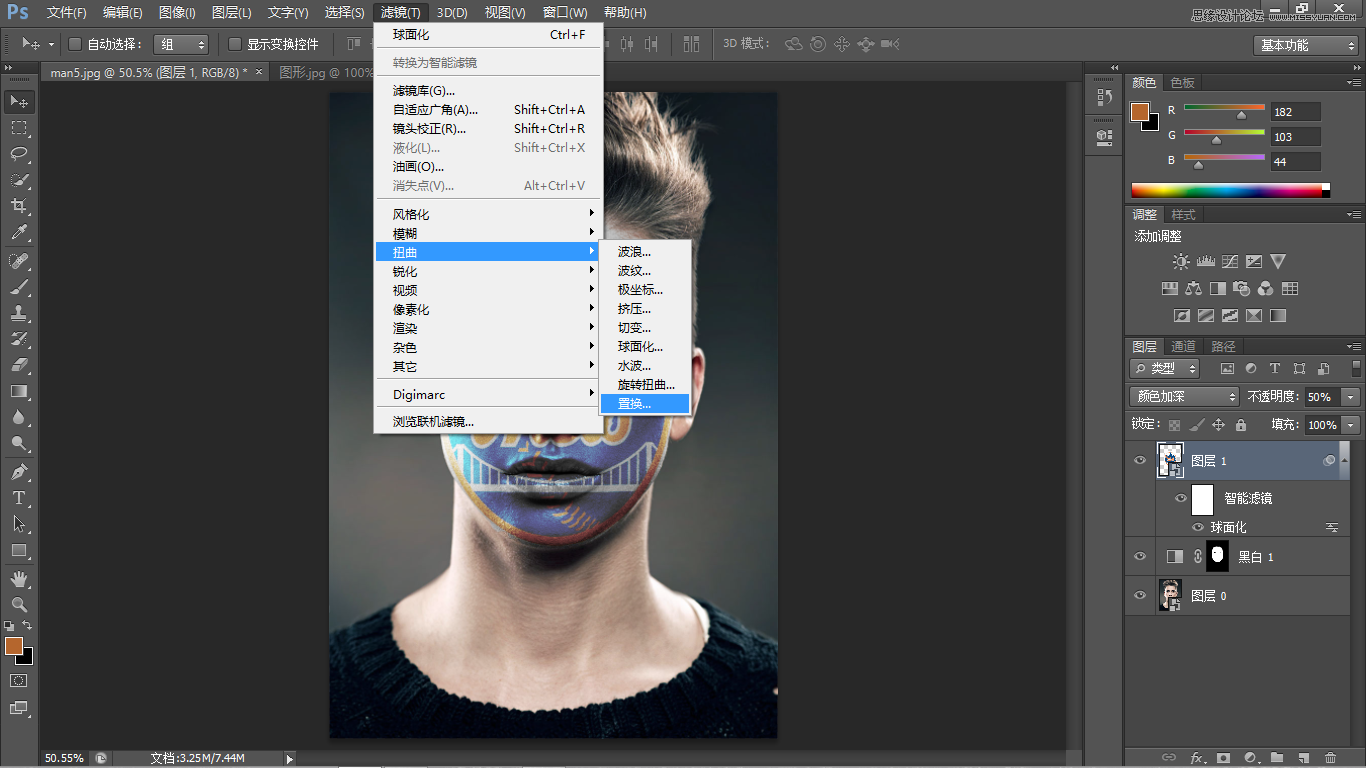Open the 窗口(W) menu
1366x768 pixels.
(x=565, y=13)
